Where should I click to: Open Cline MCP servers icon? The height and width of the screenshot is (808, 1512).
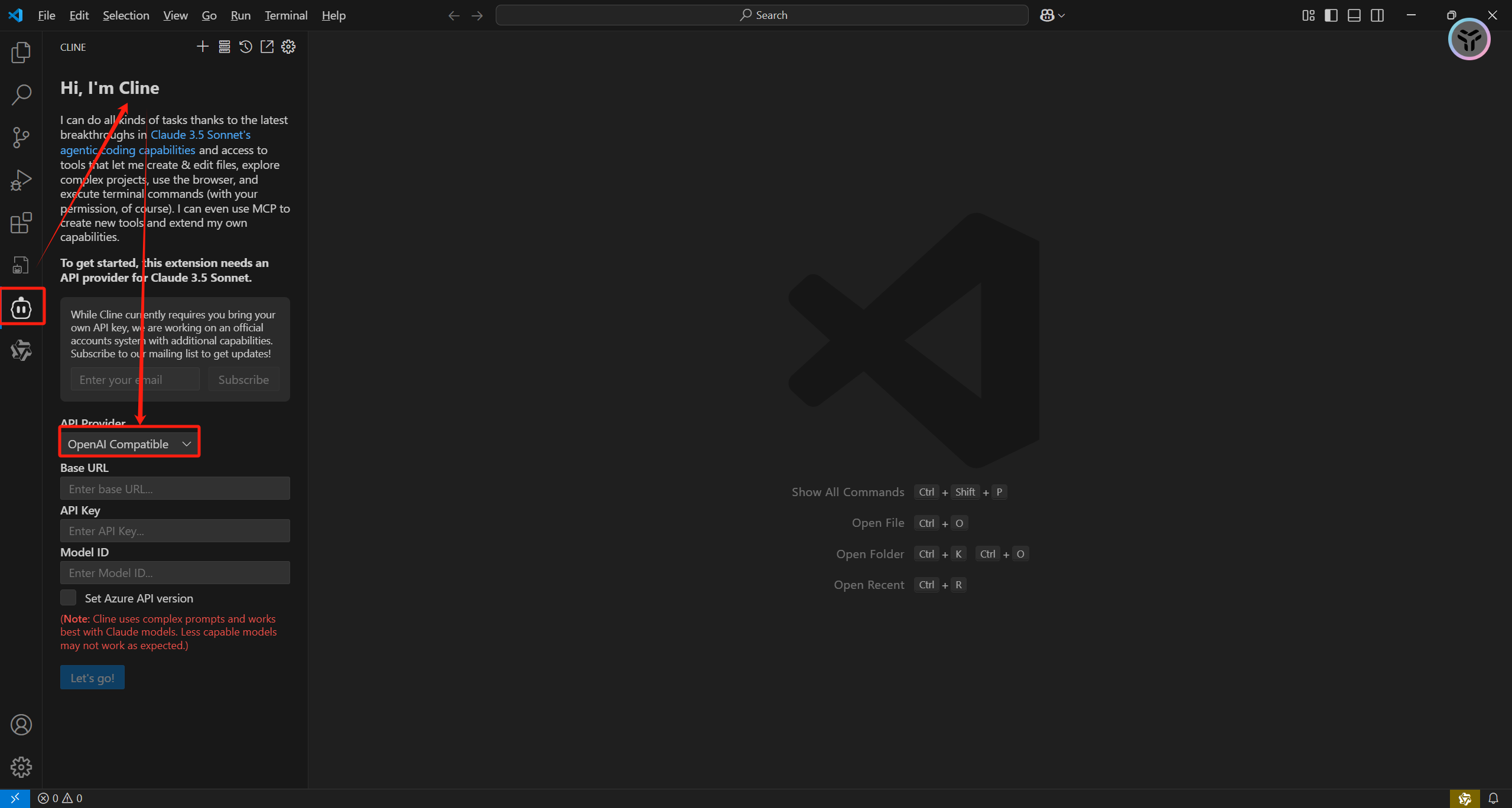pyautogui.click(x=225, y=47)
